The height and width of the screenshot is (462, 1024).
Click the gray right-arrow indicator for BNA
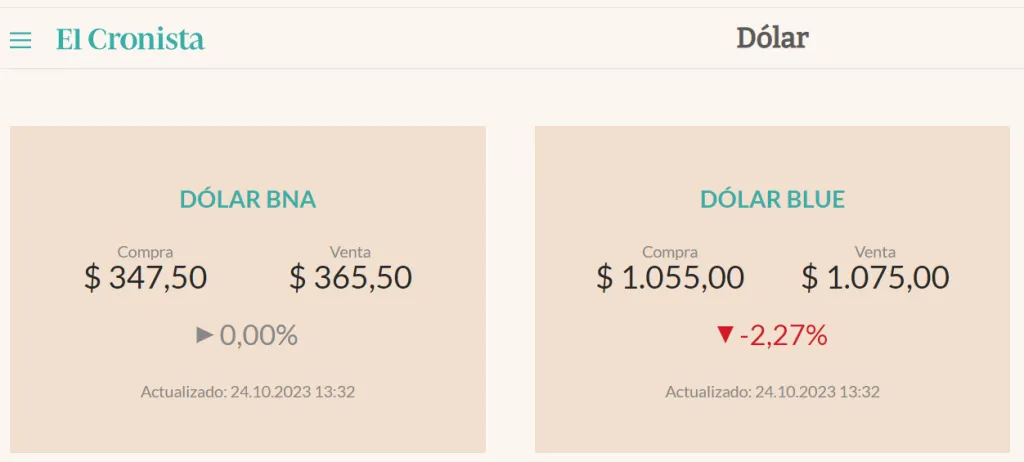coord(205,335)
